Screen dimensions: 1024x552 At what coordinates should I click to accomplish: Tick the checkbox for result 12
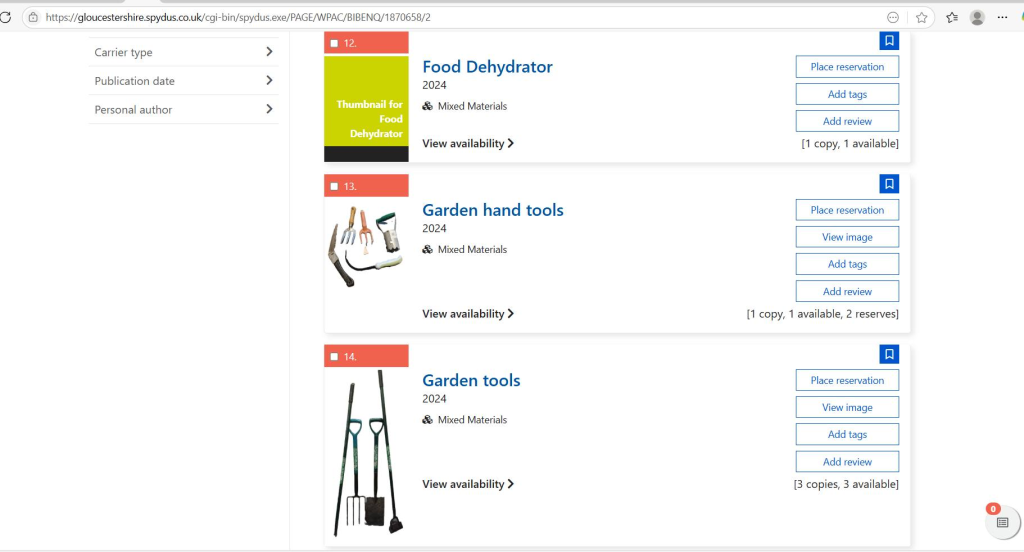[334, 43]
